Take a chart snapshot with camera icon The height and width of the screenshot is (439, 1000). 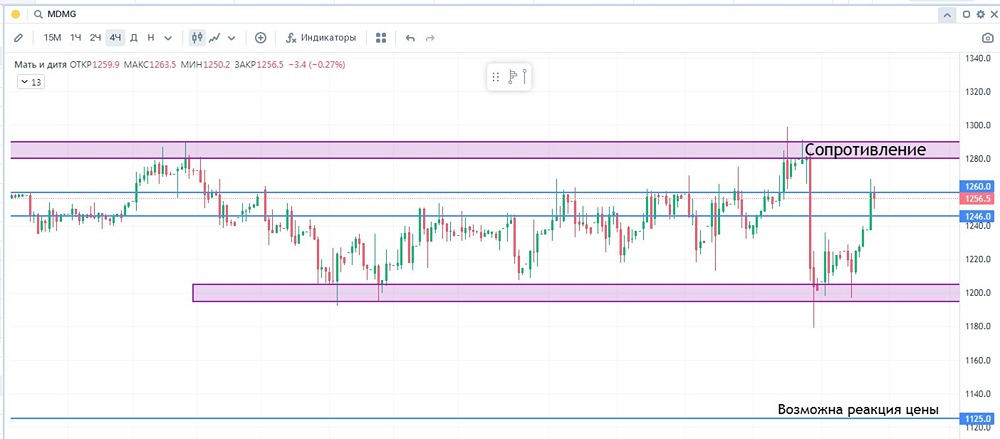[988, 38]
